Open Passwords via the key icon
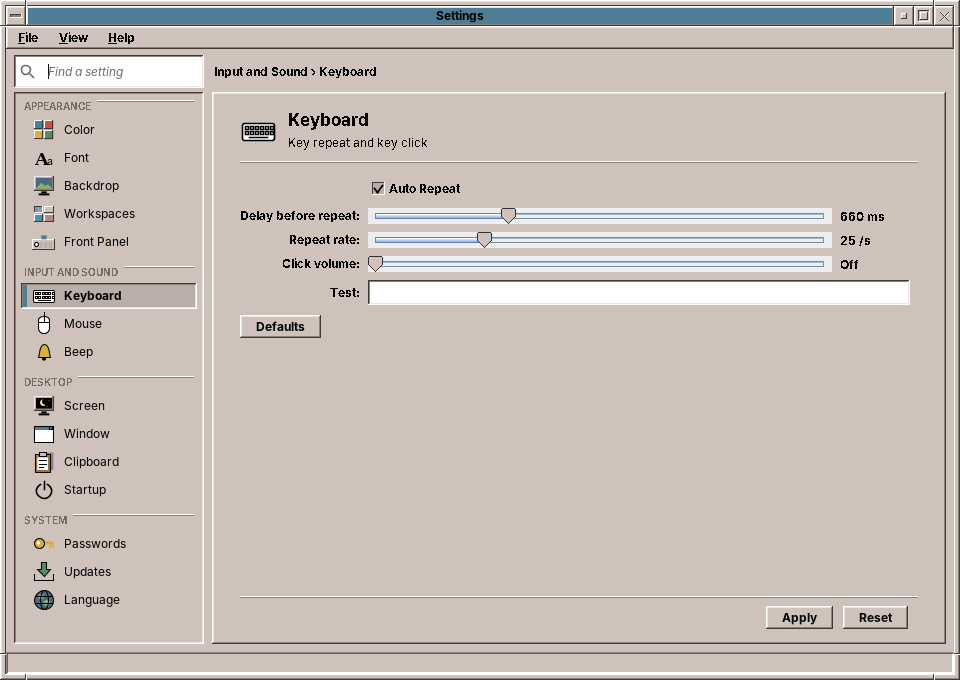 (43, 544)
